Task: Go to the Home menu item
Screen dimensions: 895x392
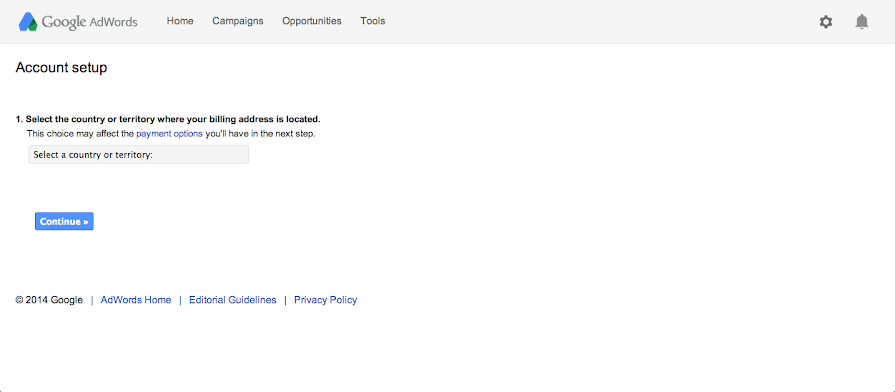Action: (180, 21)
